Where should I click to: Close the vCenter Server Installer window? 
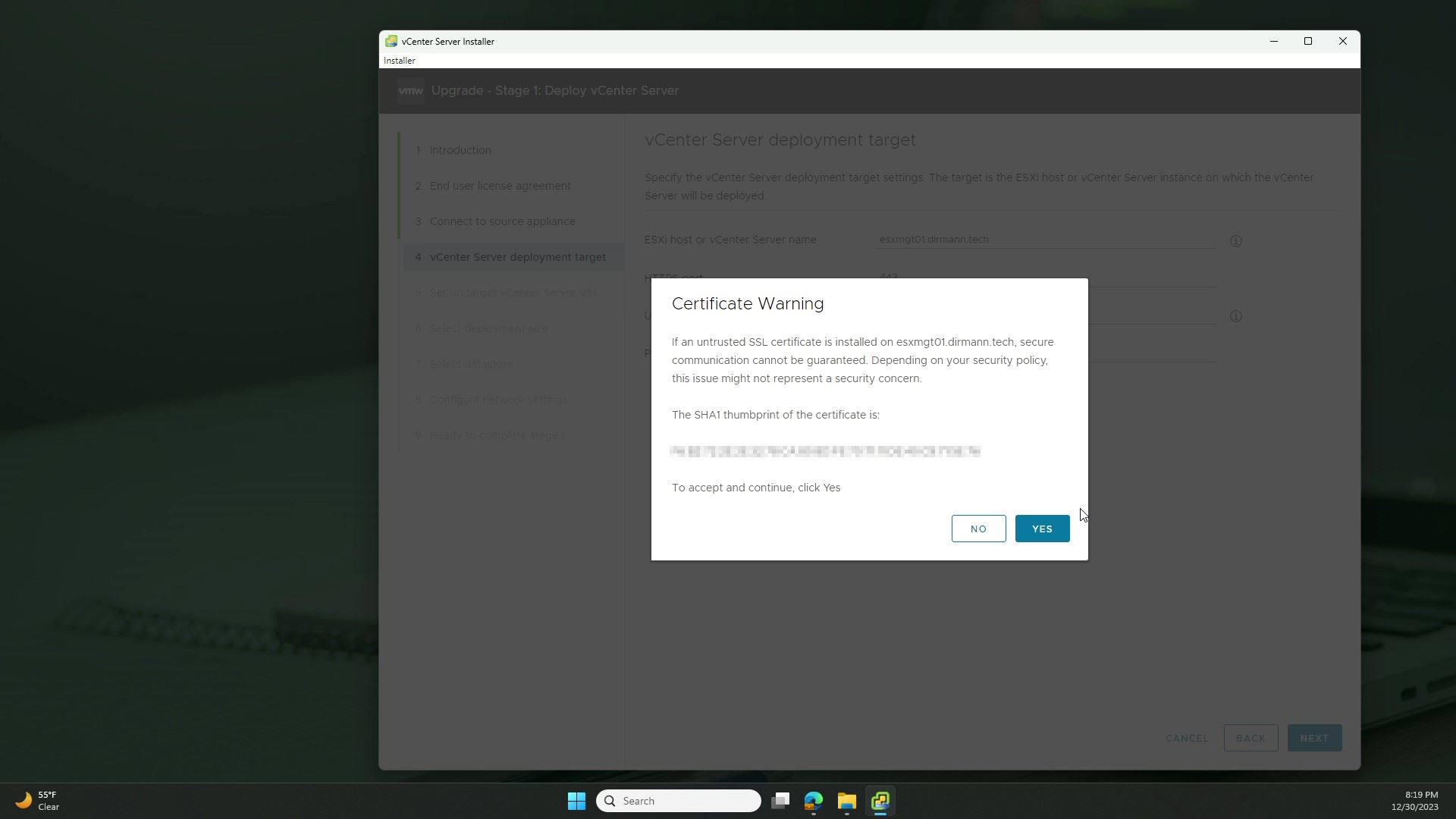pos(1343,42)
